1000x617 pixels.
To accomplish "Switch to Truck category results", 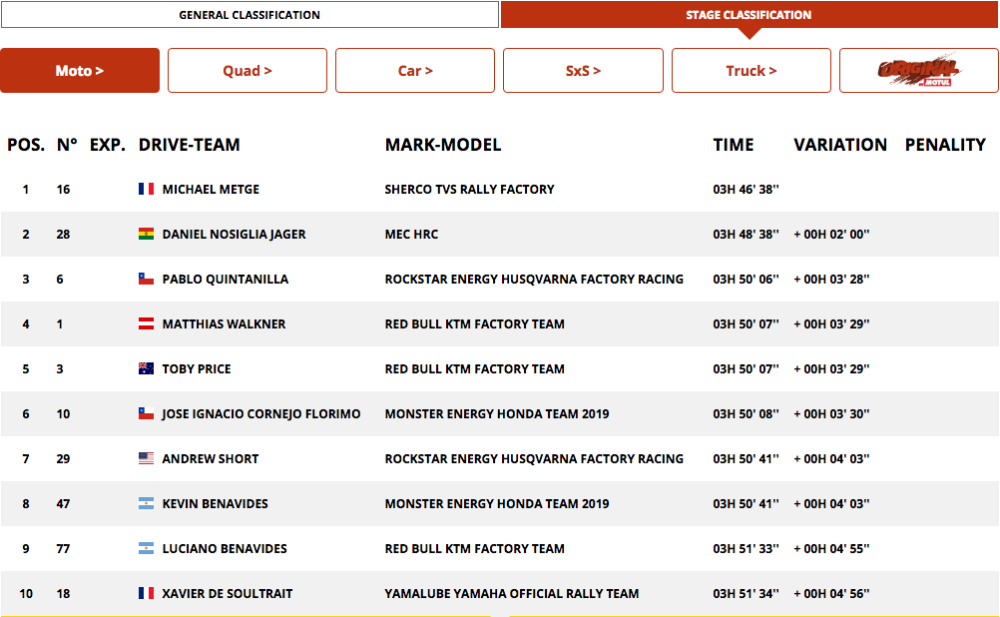I will (x=751, y=71).
